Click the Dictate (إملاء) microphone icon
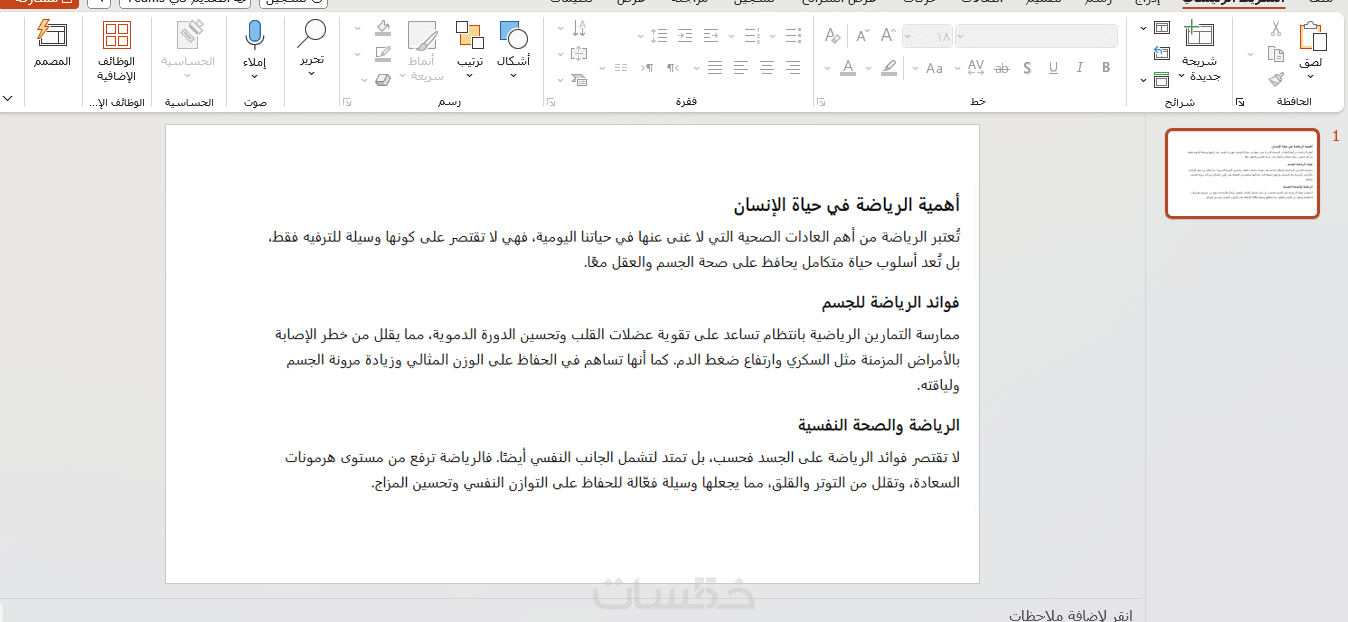 click(x=255, y=35)
